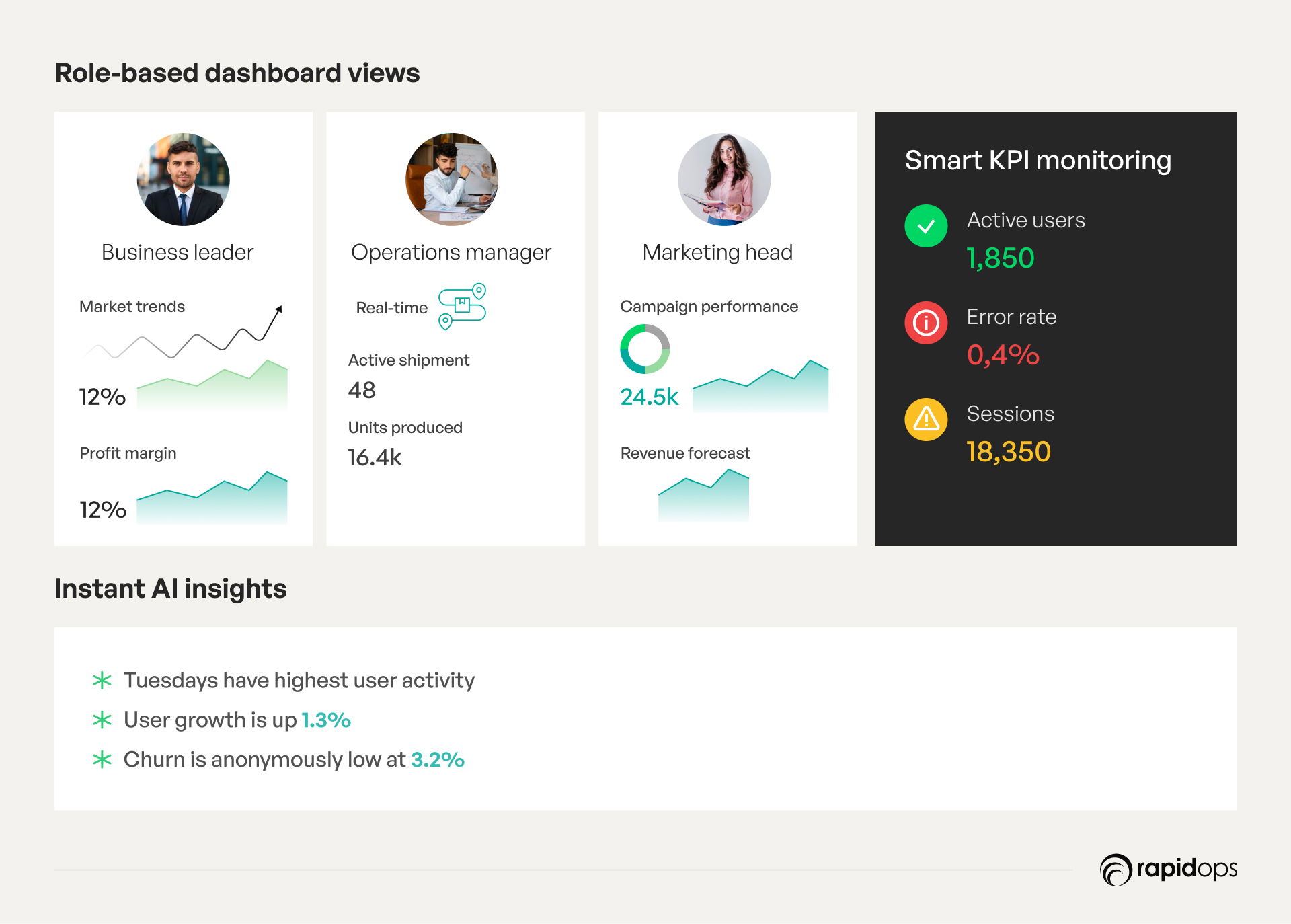
Task: Click the 'Real-time' label
Action: point(392,308)
